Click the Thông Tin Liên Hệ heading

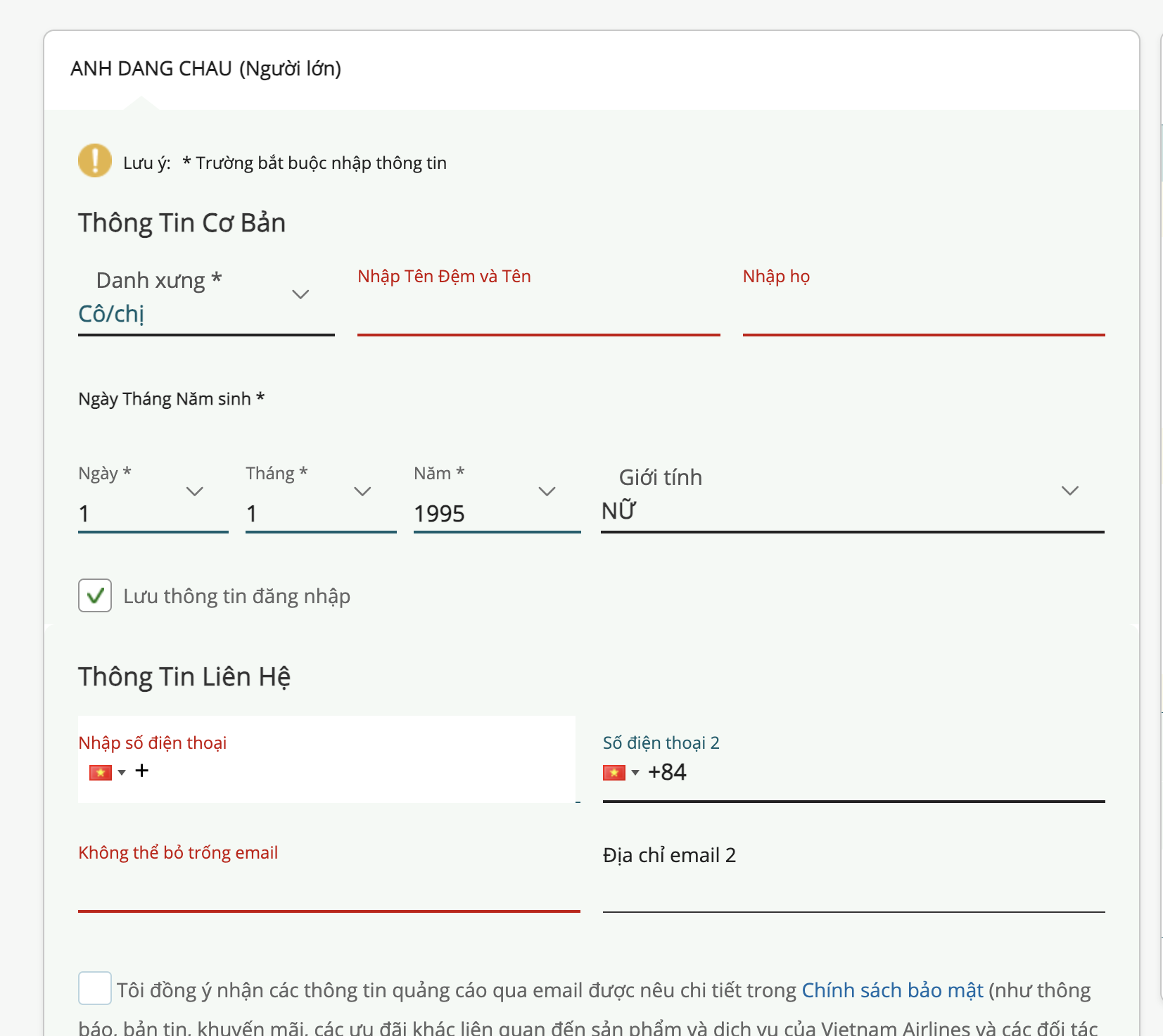tap(184, 677)
